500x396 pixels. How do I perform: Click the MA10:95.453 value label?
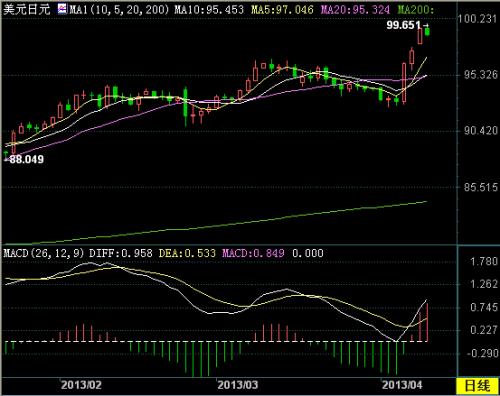[209, 9]
